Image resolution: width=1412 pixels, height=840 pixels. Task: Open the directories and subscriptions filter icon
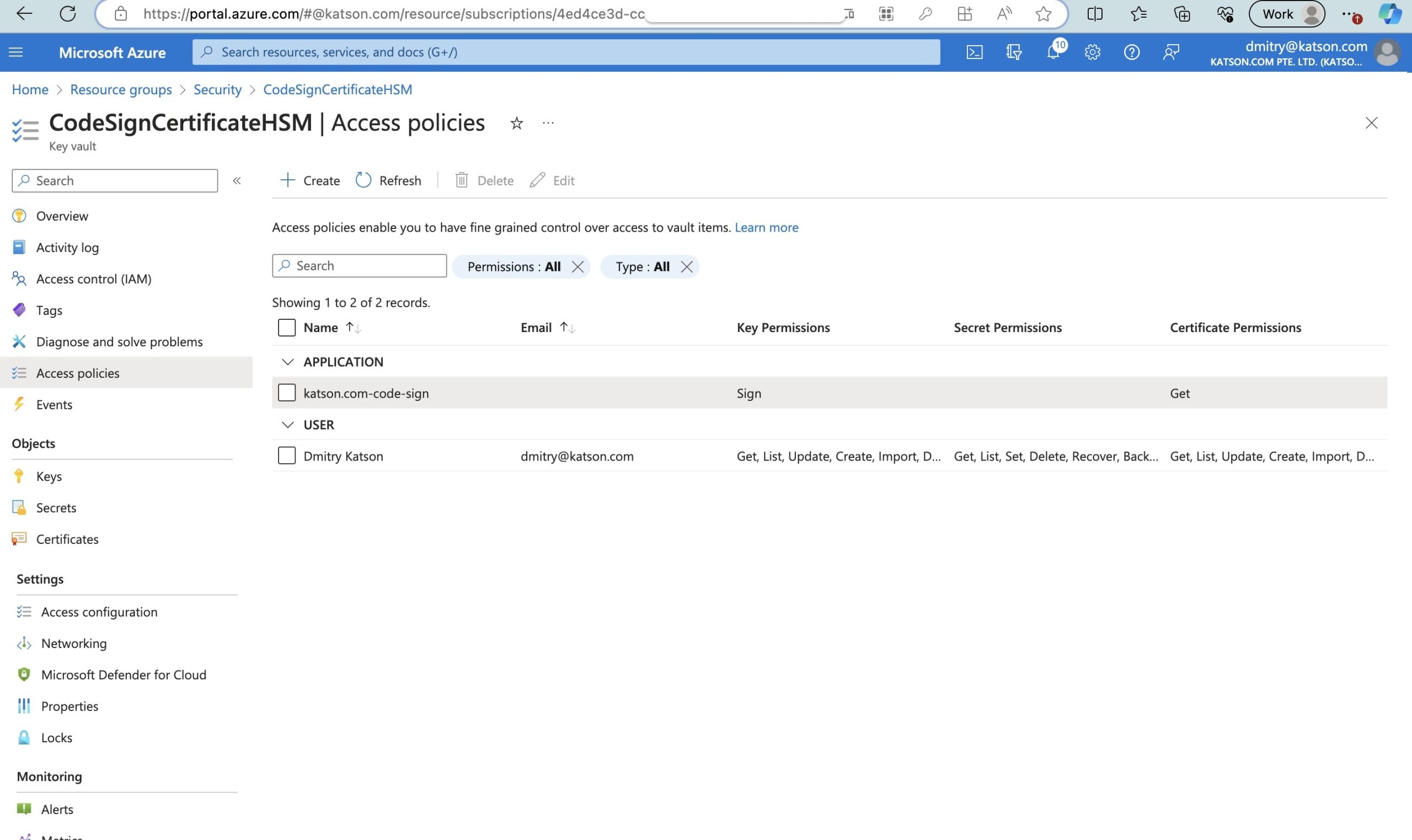tap(1014, 52)
